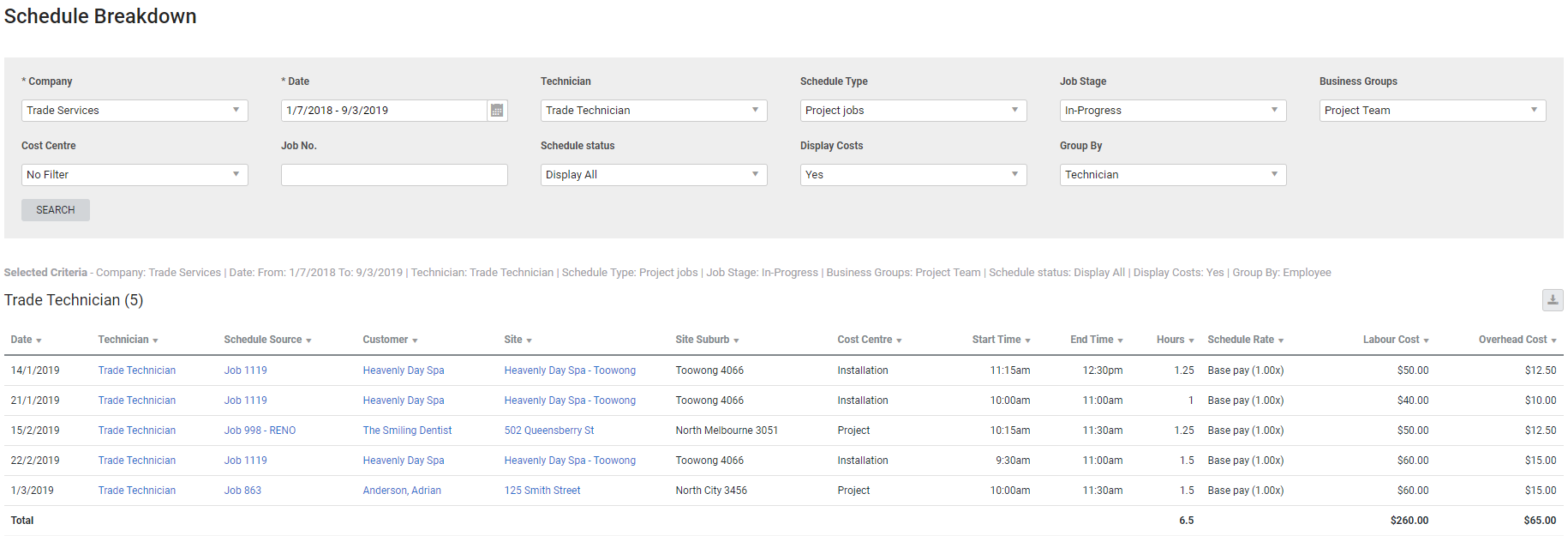Select the 15/2/2019 date cell
1568x536 pixels.
[35, 431]
